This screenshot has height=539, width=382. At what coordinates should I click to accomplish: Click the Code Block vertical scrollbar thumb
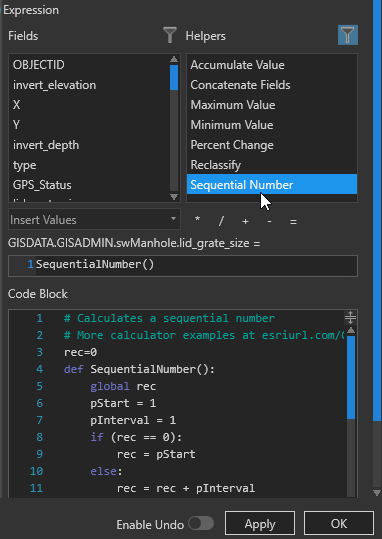click(351, 377)
